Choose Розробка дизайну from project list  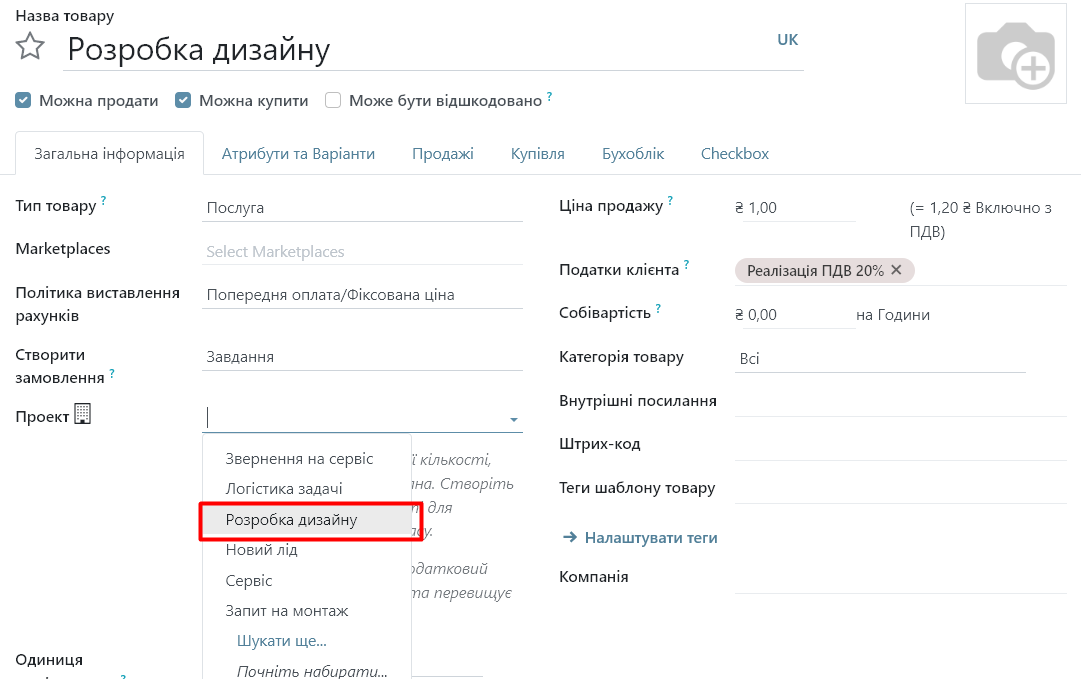click(x=291, y=520)
